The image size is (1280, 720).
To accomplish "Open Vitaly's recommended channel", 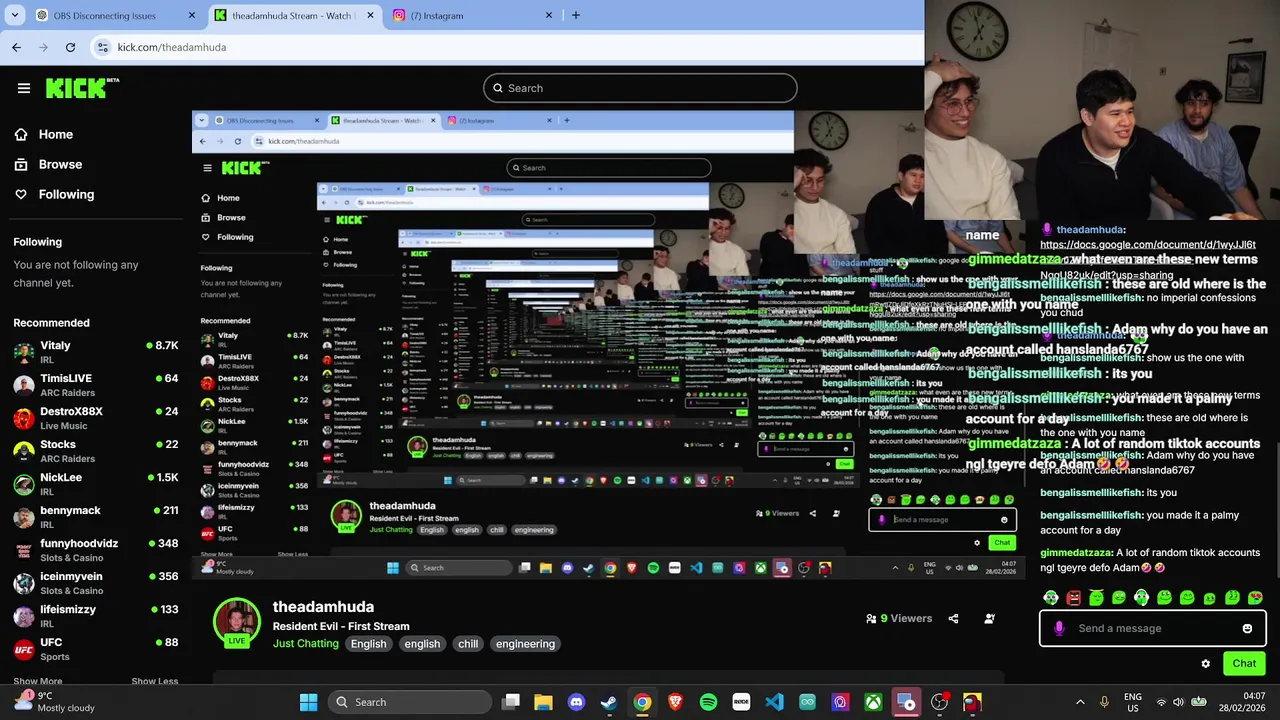I will tap(96, 352).
